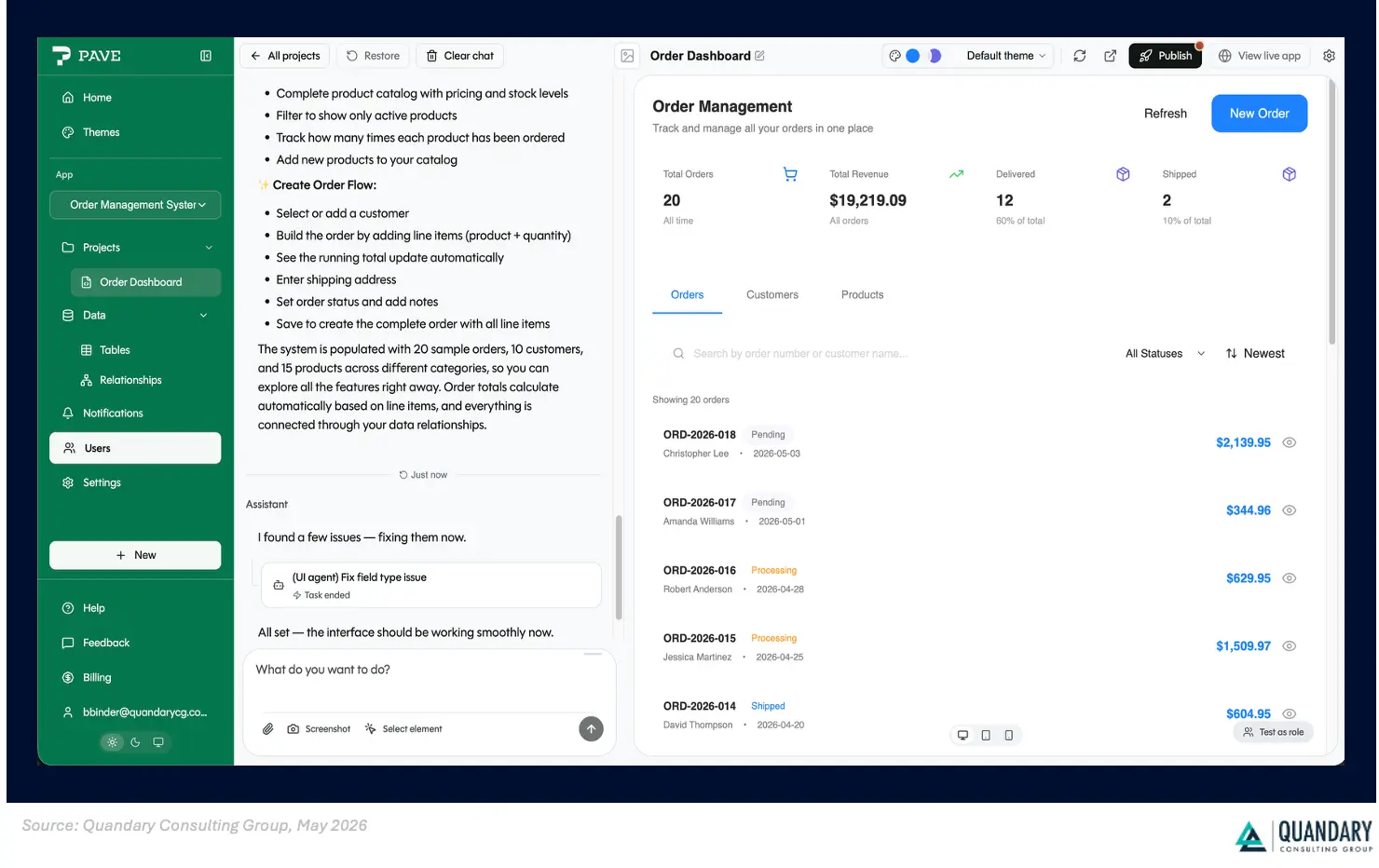The image size is (1379, 868).
Task: View order ORD-2026-018 via eye icon
Action: [1289, 442]
